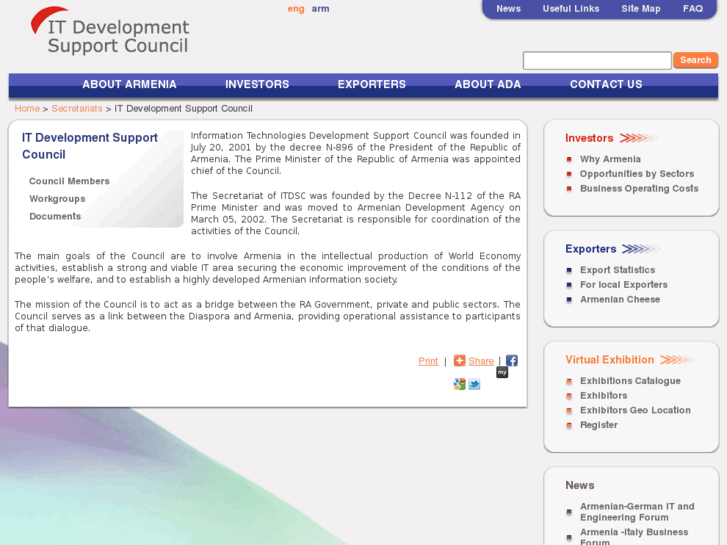This screenshot has width=727, height=545.
Task: Click the 'IT Development Support Council' panel title
Action: [90, 146]
